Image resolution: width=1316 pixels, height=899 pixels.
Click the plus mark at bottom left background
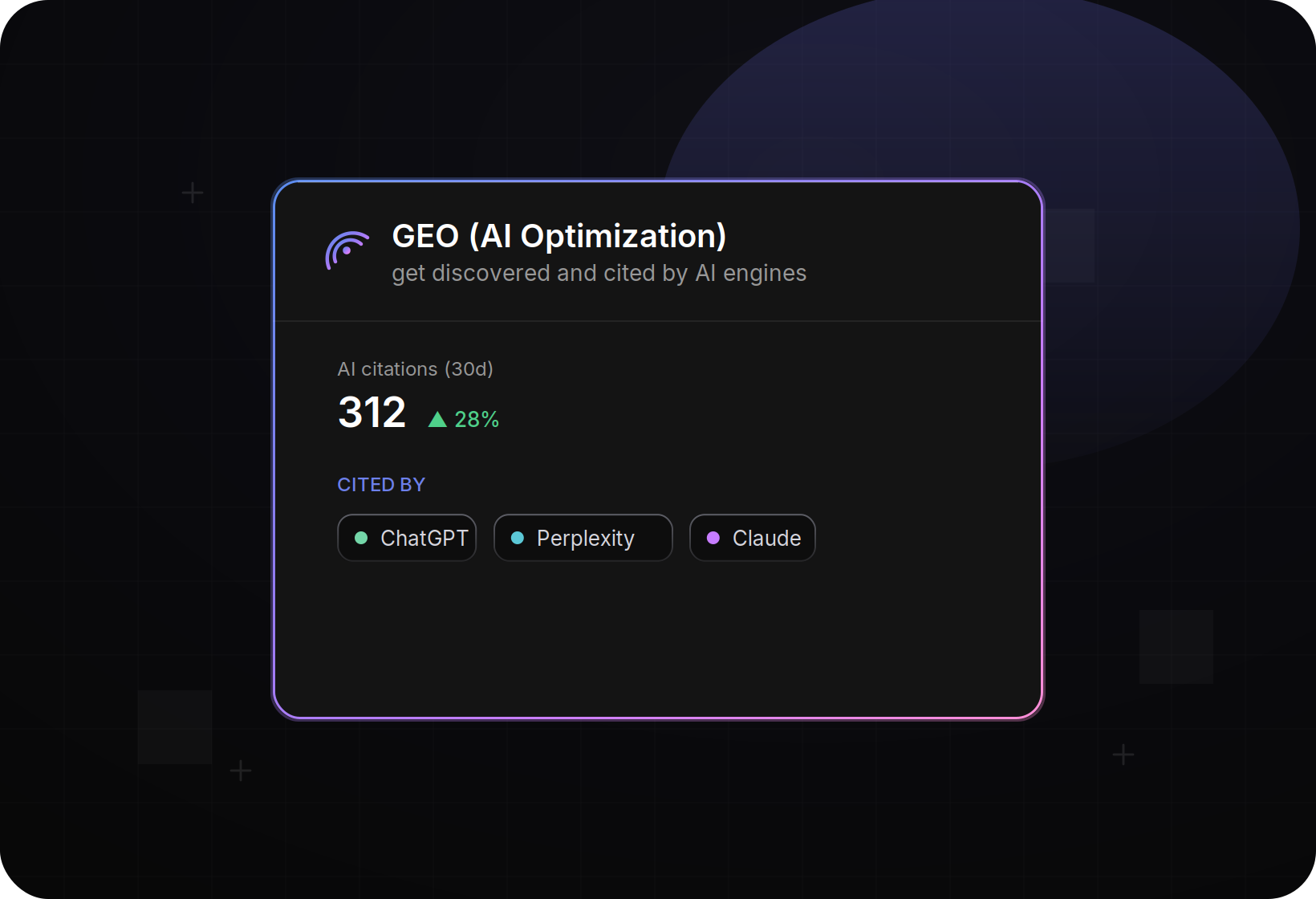(241, 771)
